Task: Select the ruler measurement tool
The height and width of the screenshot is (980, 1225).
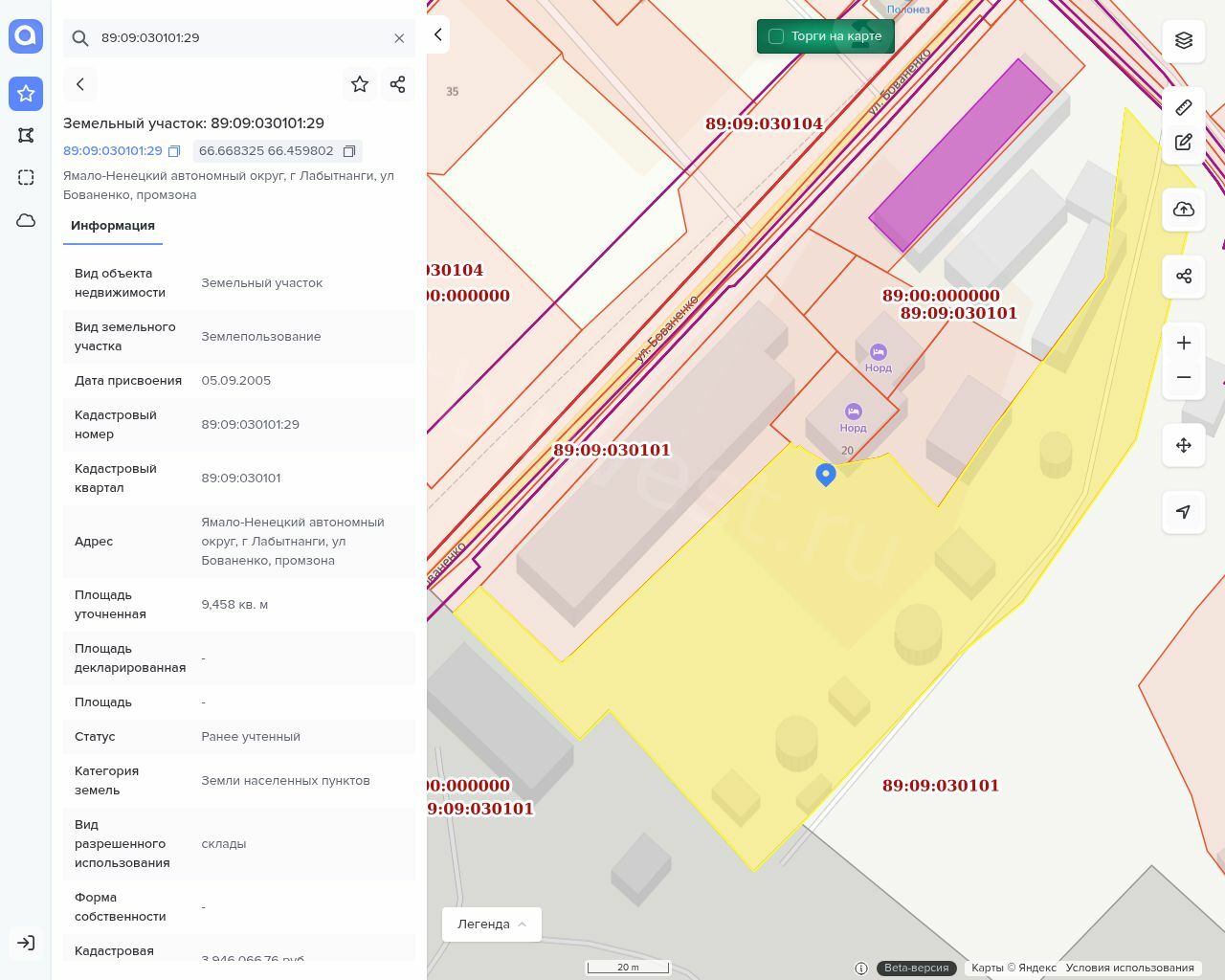Action: tap(1184, 107)
